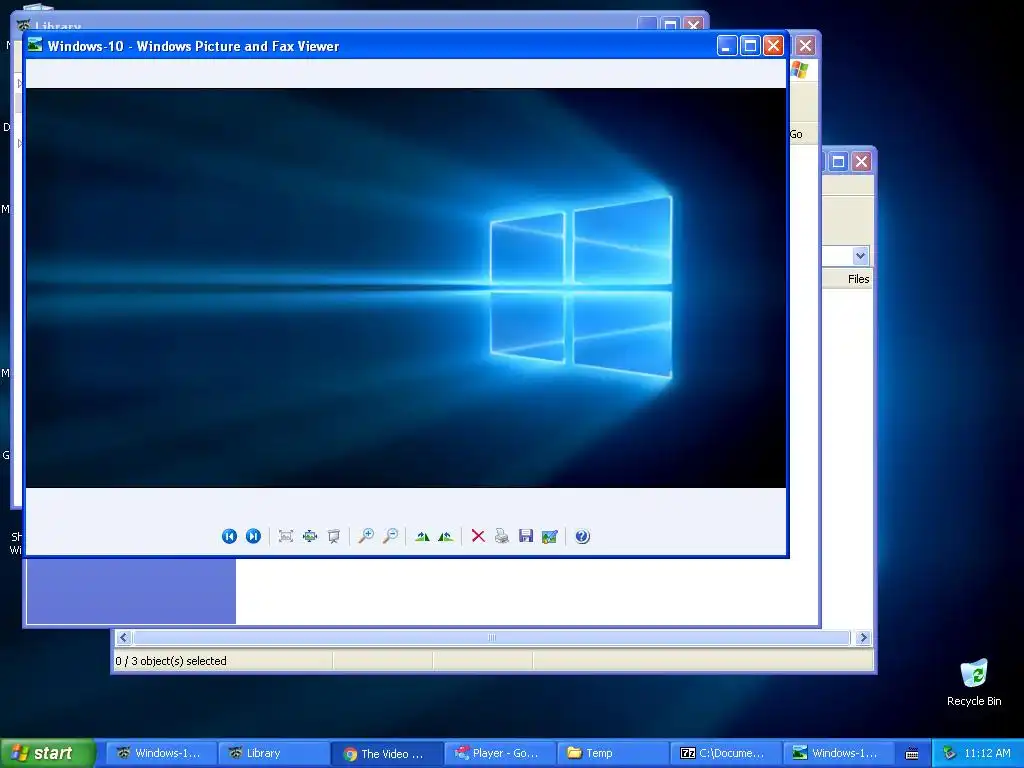Click the first Windows-1... taskbar button
The width and height of the screenshot is (1024, 768).
point(161,753)
